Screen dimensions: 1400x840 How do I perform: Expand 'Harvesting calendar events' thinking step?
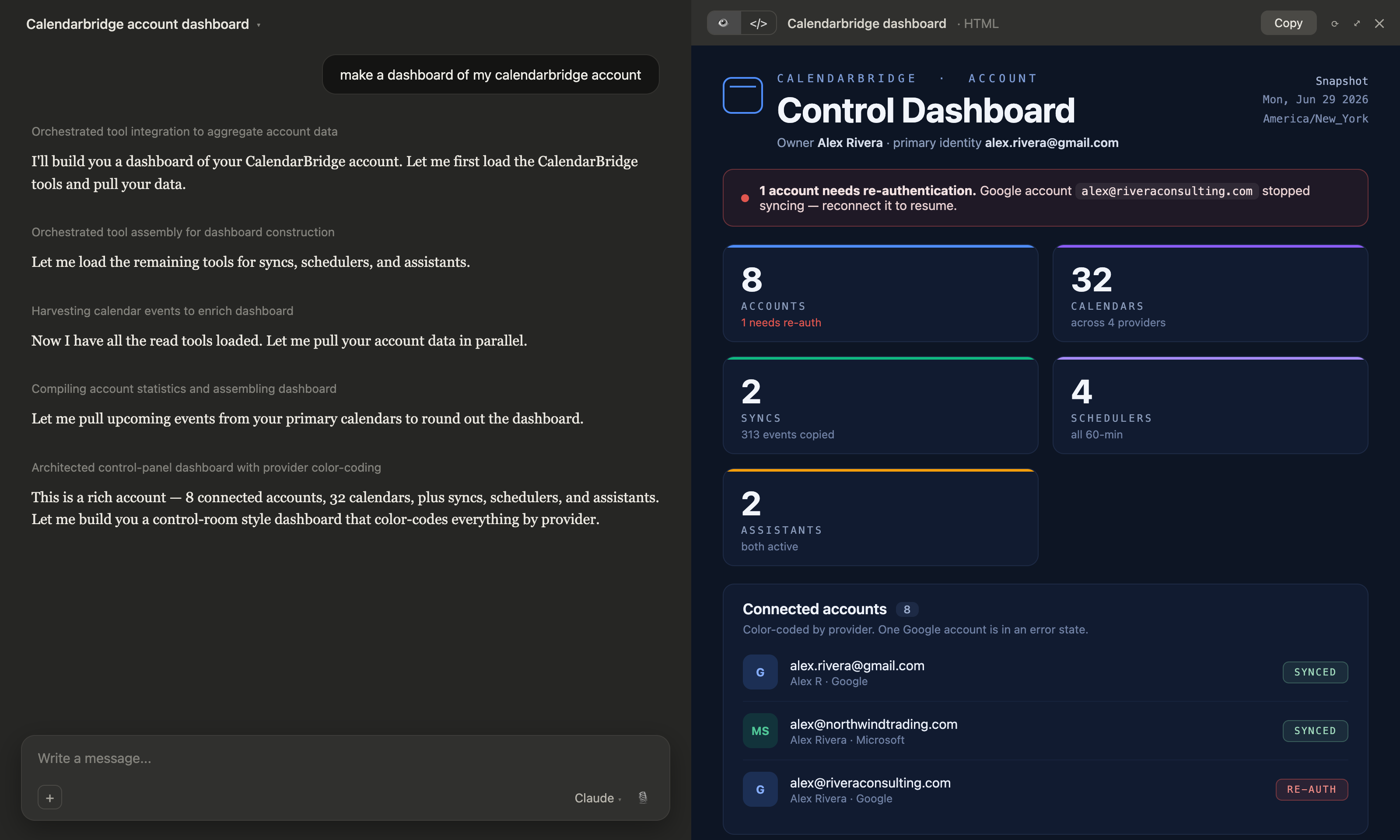(162, 311)
